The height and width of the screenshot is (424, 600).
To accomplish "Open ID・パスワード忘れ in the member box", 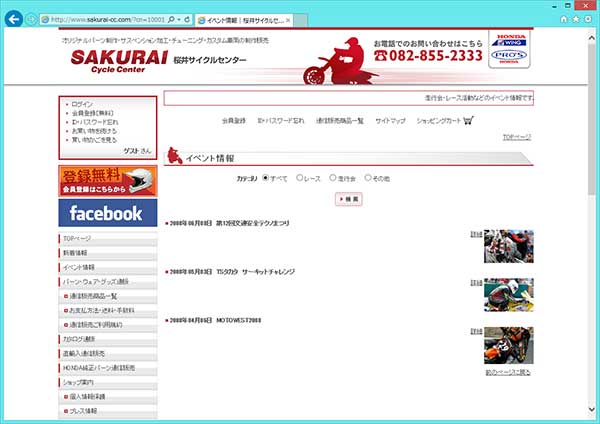I will [95, 122].
